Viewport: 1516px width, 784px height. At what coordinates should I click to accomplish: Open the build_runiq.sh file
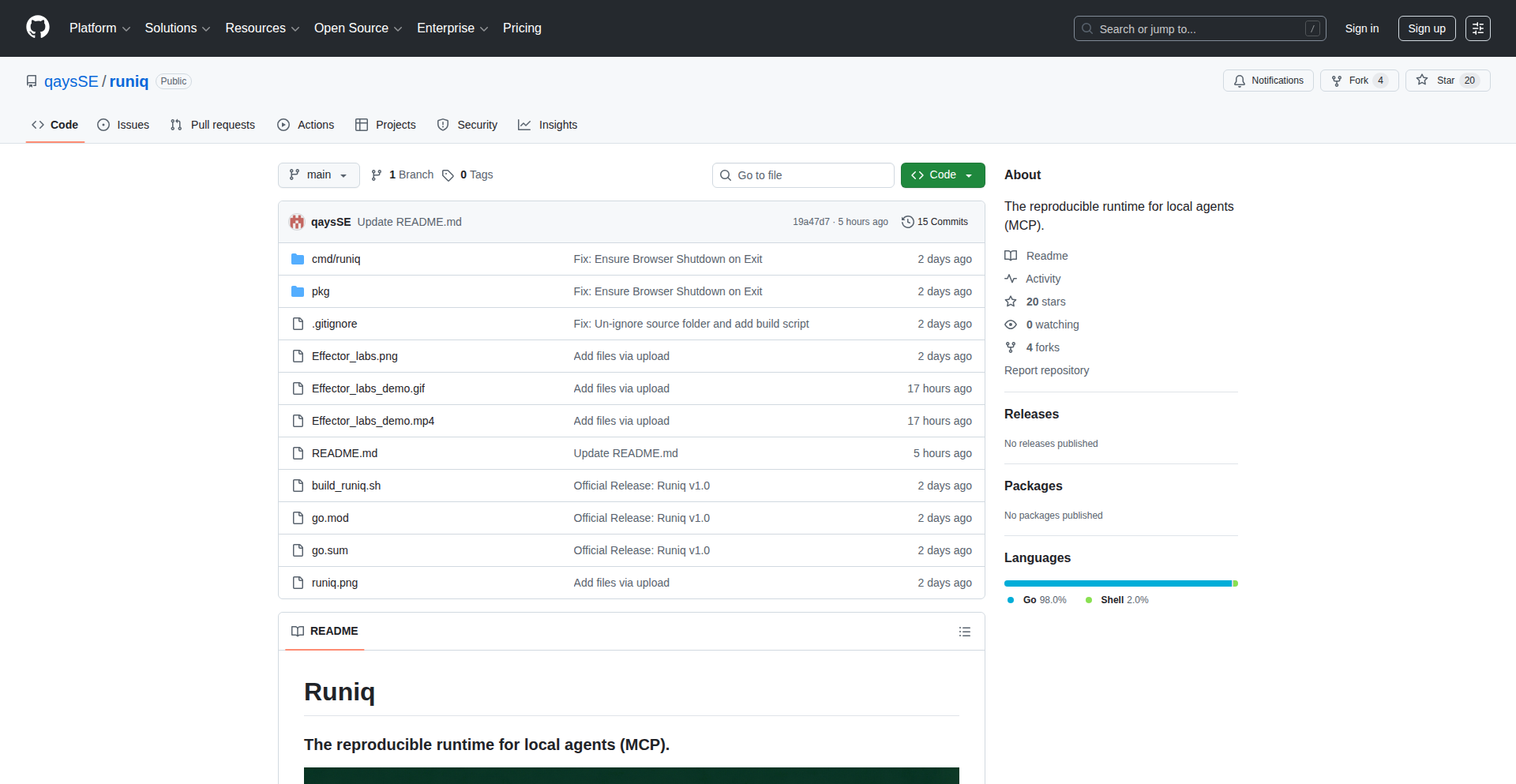(346, 486)
